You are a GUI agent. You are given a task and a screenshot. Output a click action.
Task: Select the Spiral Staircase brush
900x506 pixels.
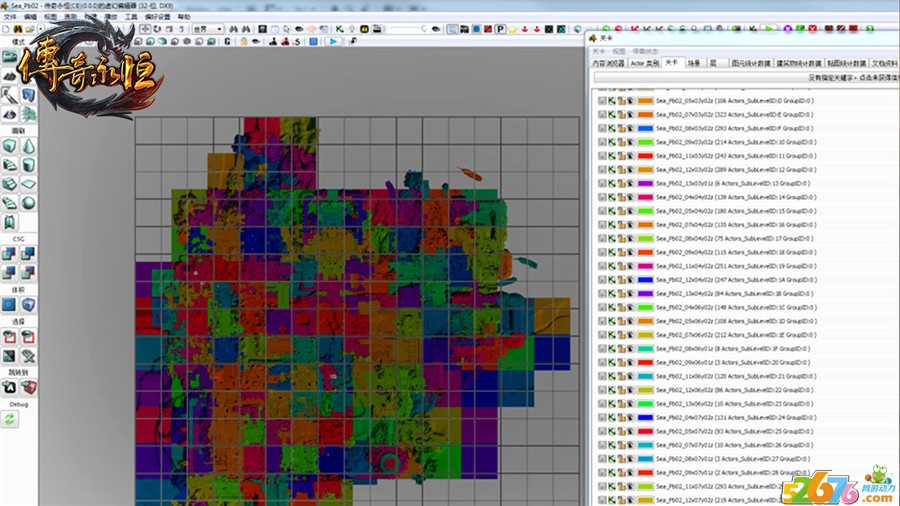[x=10, y=203]
